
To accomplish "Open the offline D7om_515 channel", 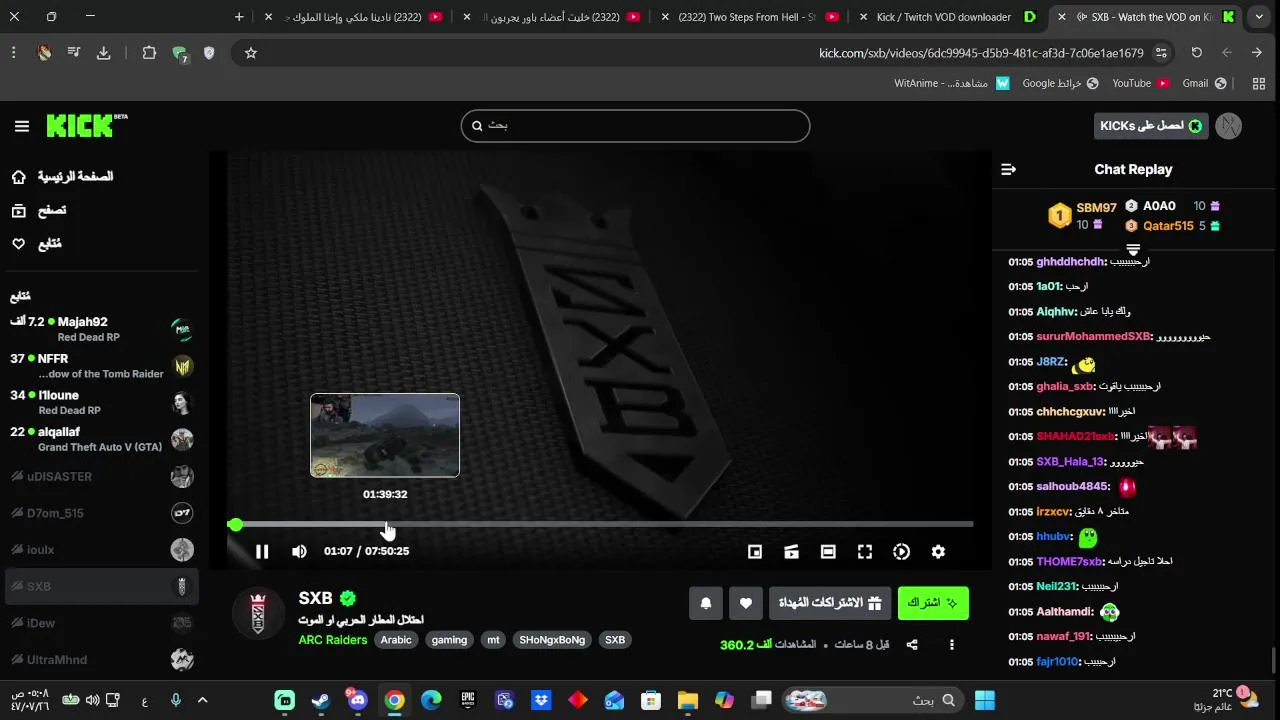I will click(101, 513).
